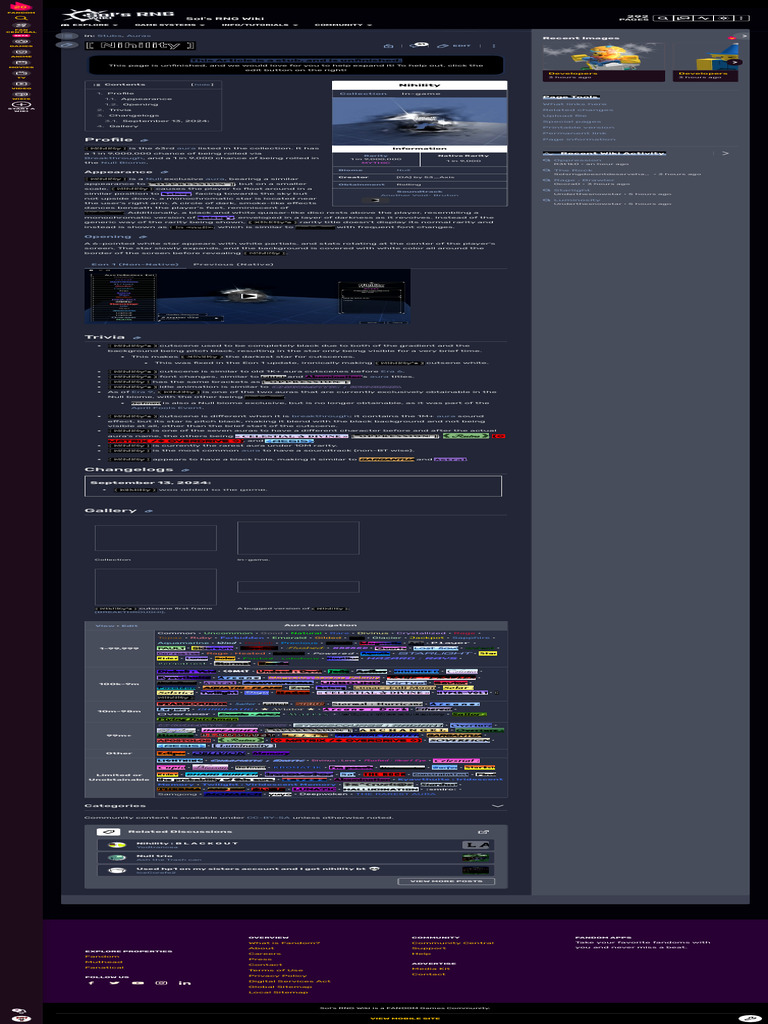Click Start a Wiki in sidebar
Image resolution: width=768 pixels, height=1024 pixels.
(21, 107)
